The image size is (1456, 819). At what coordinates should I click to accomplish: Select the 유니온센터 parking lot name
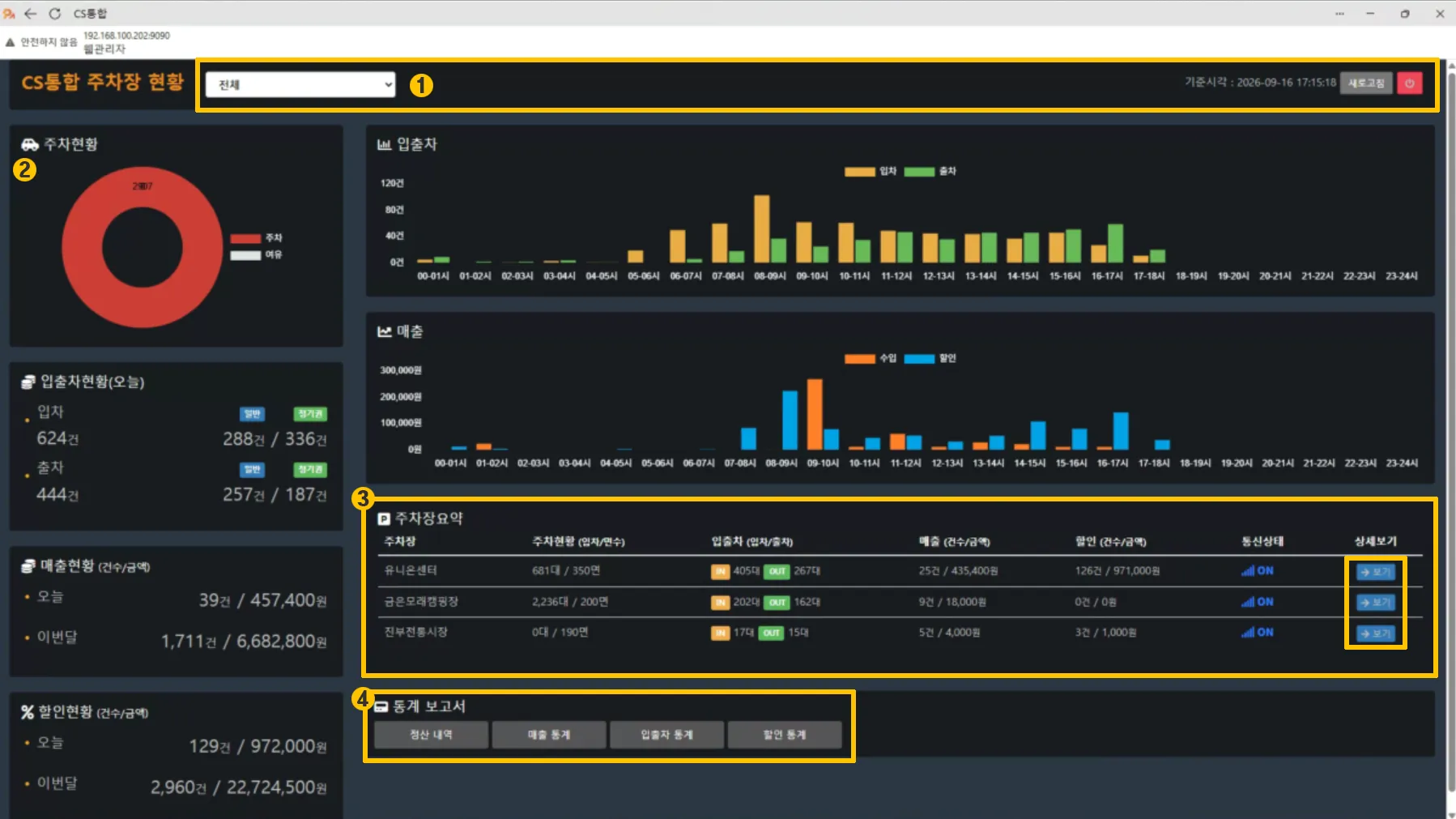(x=411, y=571)
